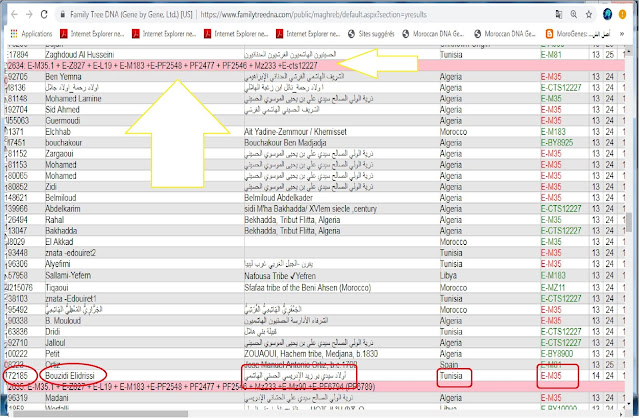Image resolution: width=640 pixels, height=418 pixels.
Task: Click the E-BY8925 haplogroup
Action: coord(557,143)
